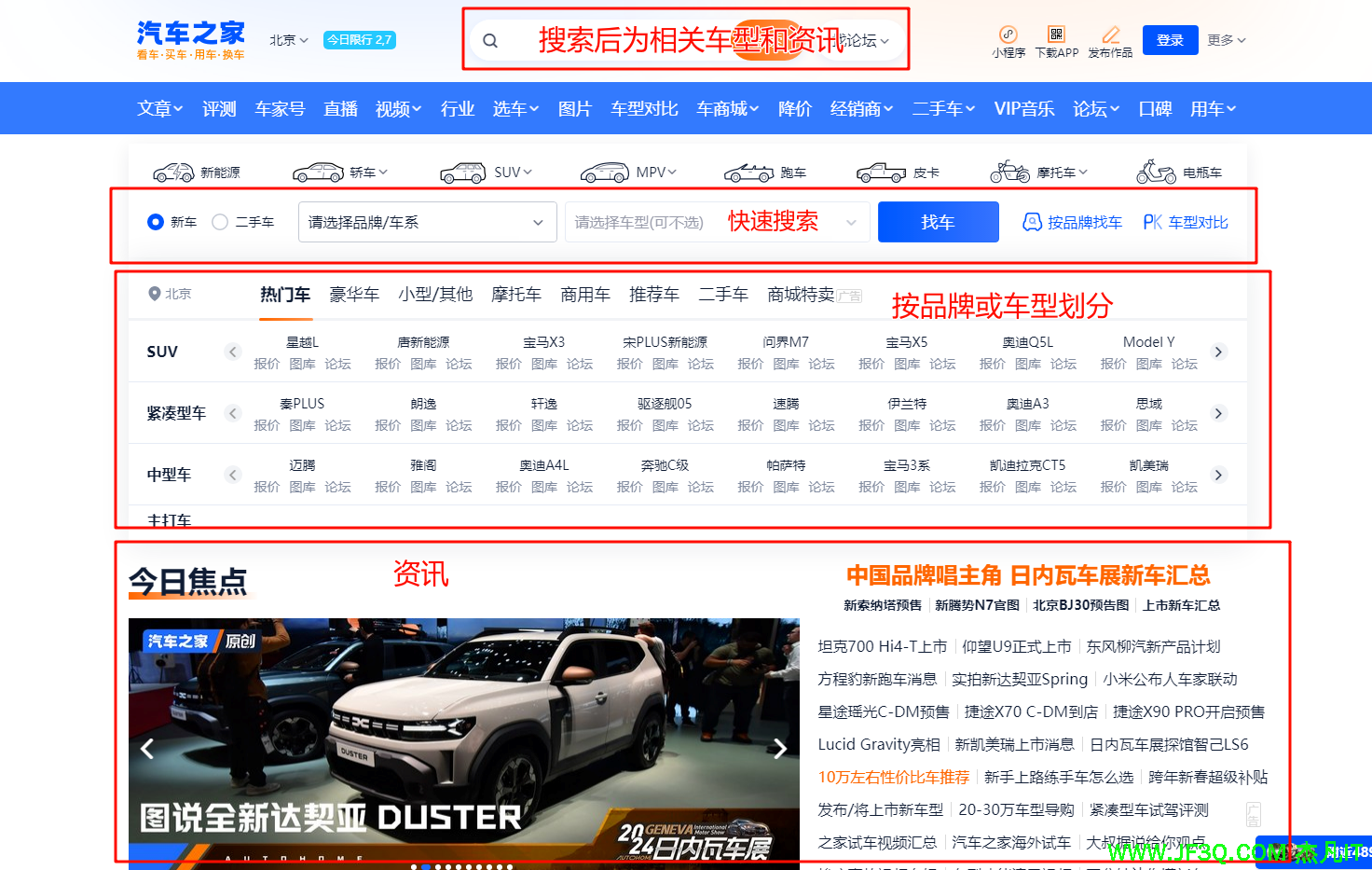Screen dimensions: 1372x870
Task: Select the 新车 radio button
Action: tap(156, 222)
